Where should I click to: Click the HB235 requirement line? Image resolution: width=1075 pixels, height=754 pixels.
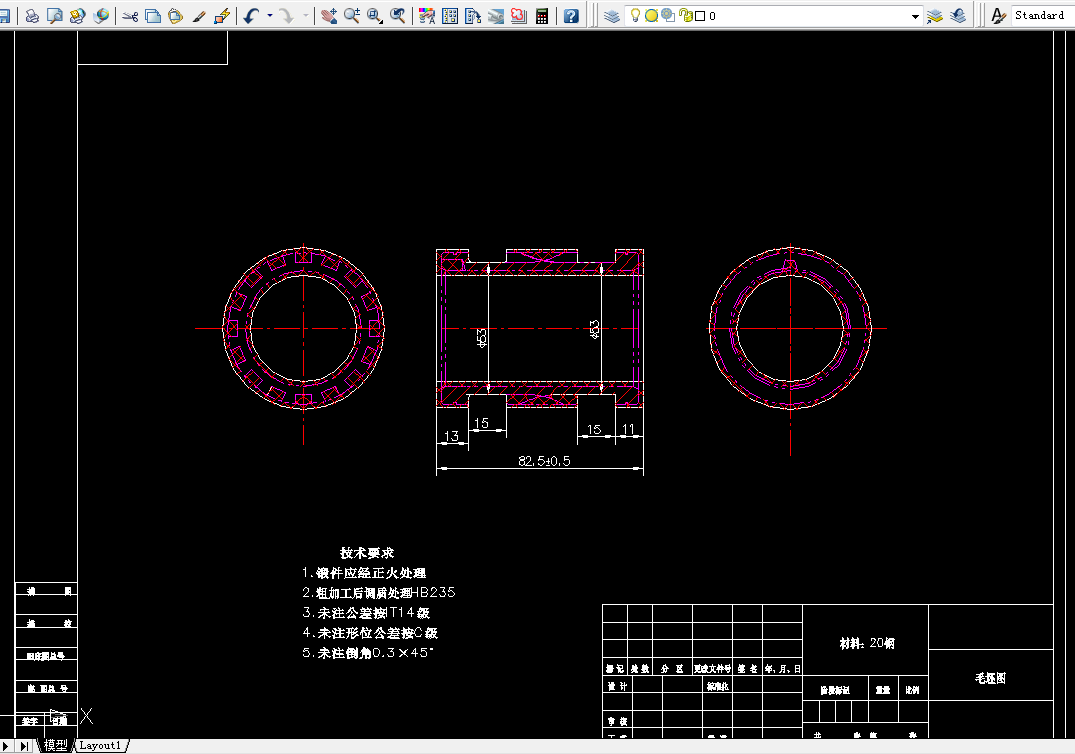pos(378,592)
